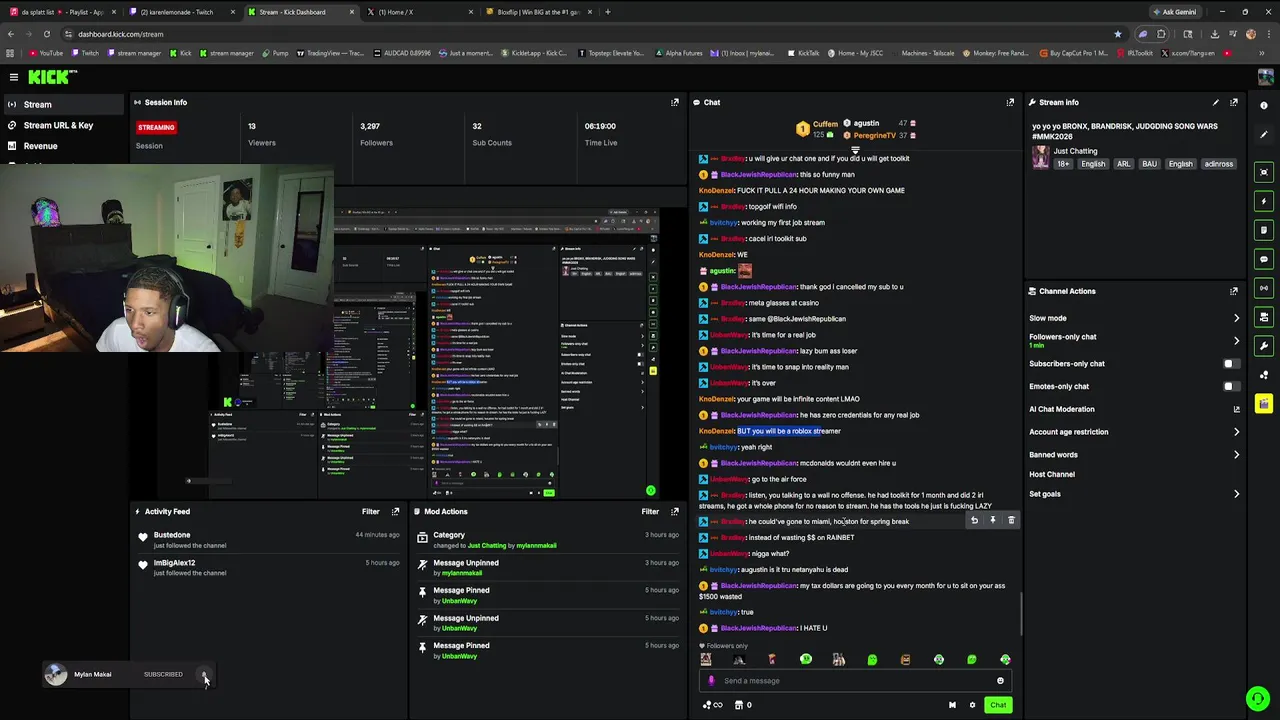
Task: Open the Kick hamburger menu
Action: (x=13, y=77)
